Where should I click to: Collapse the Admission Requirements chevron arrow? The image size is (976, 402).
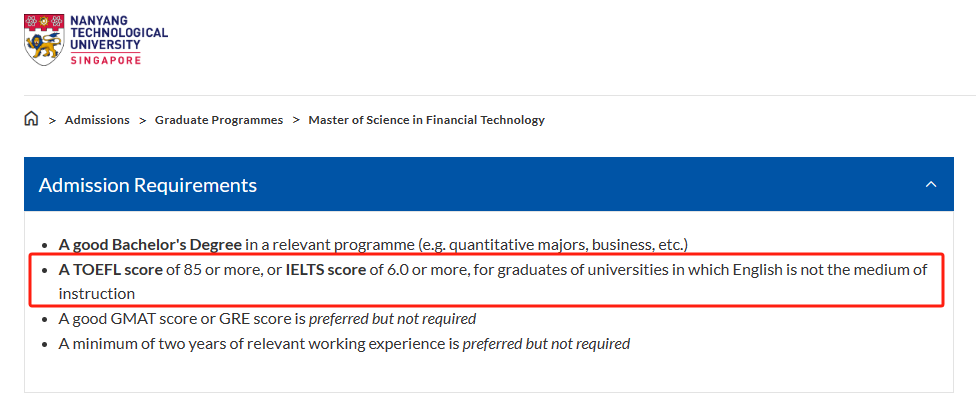pos(931,184)
